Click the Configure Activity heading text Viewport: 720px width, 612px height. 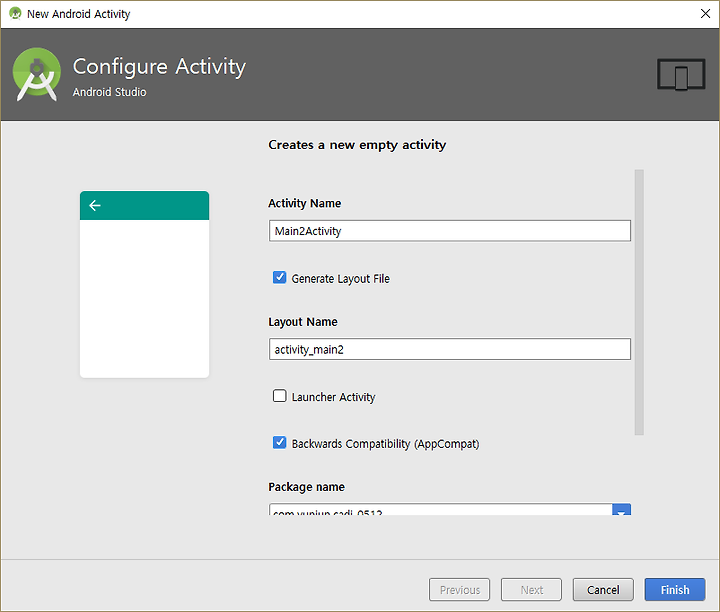159,67
